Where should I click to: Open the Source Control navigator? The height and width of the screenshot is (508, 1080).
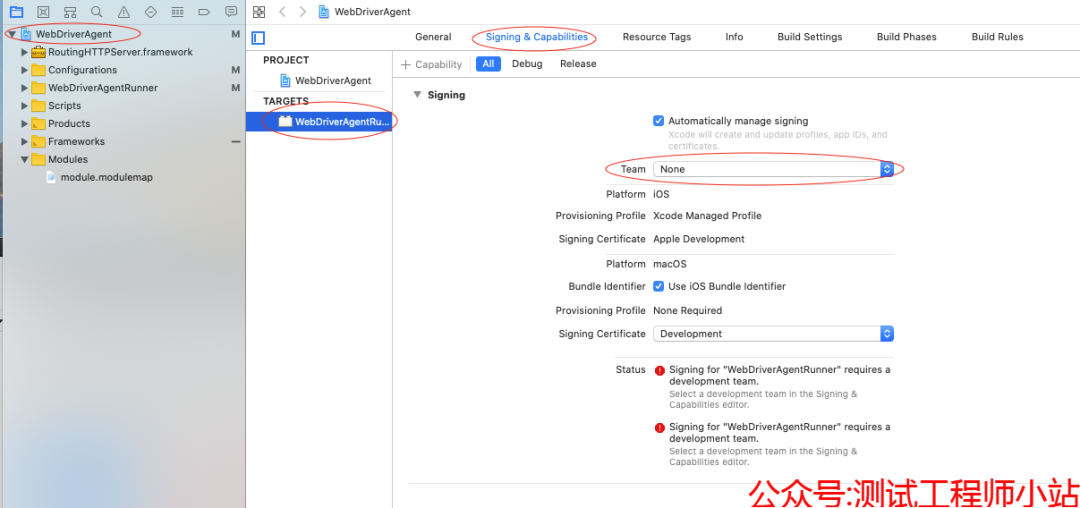pyautogui.click(x=43, y=12)
